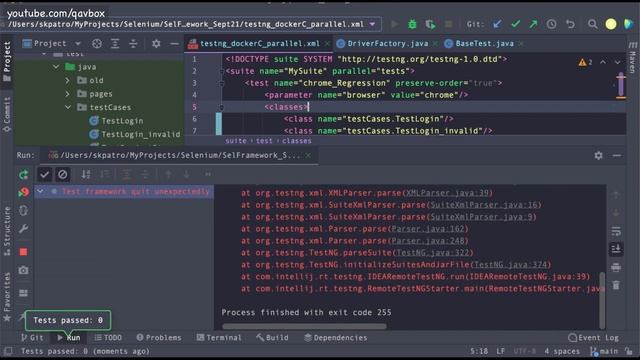This screenshot has width=640, height=360.
Task: Switch to DriverFactory.java tab
Action: pyautogui.click(x=387, y=43)
